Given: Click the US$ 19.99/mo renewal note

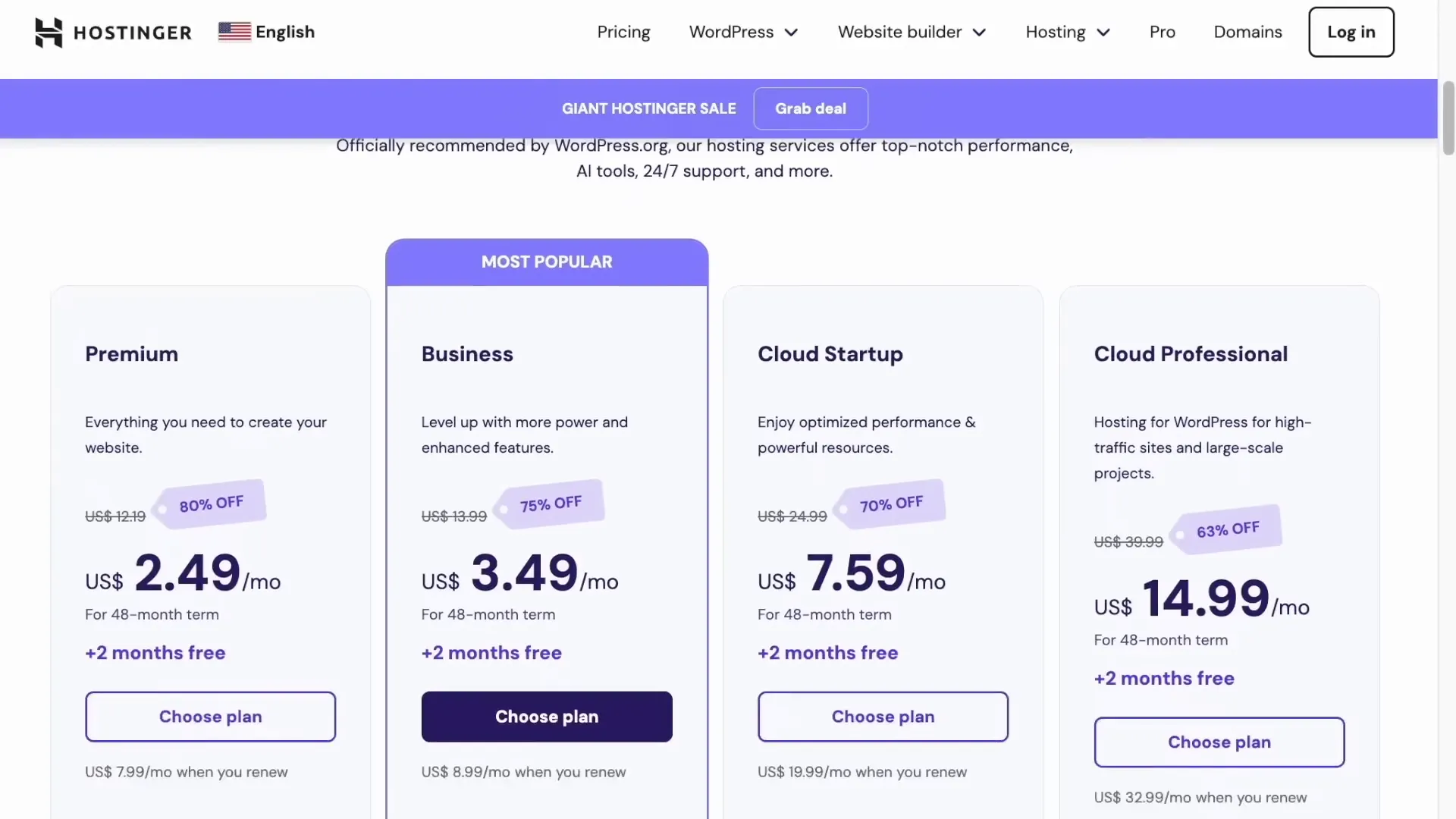Looking at the screenshot, I should (x=862, y=772).
